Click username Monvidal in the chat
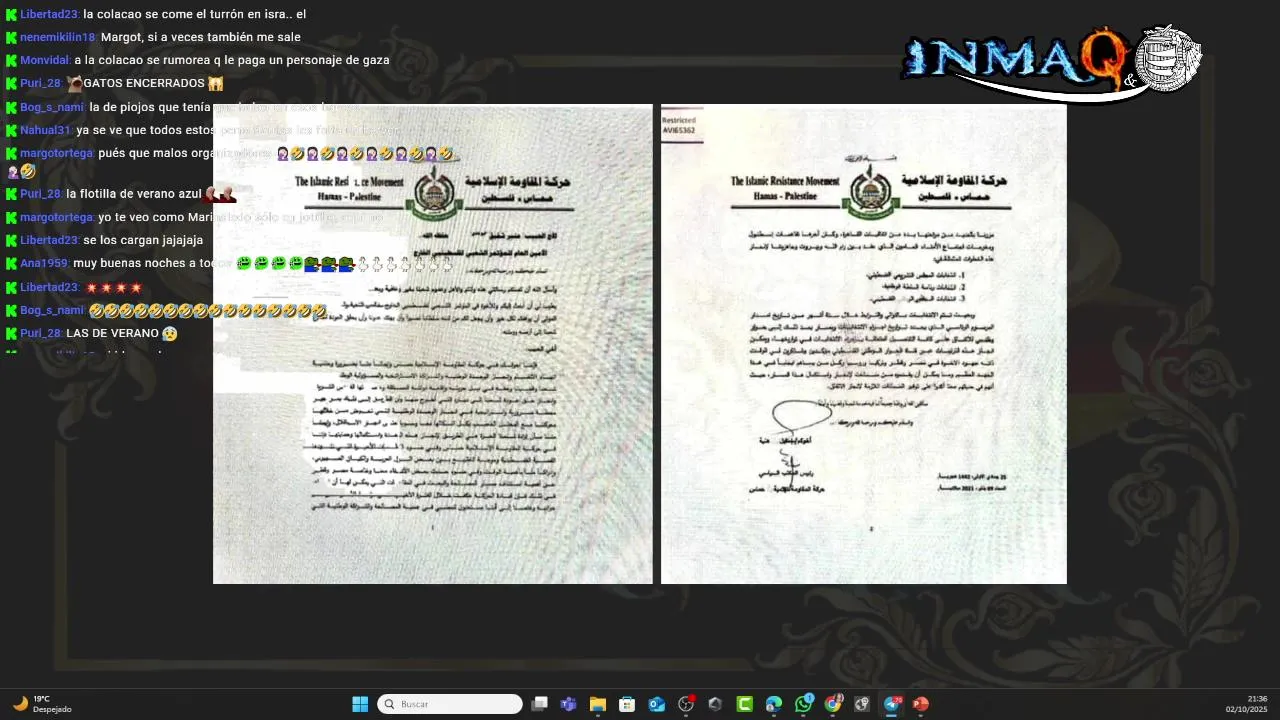The image size is (1280, 720). click(45, 60)
